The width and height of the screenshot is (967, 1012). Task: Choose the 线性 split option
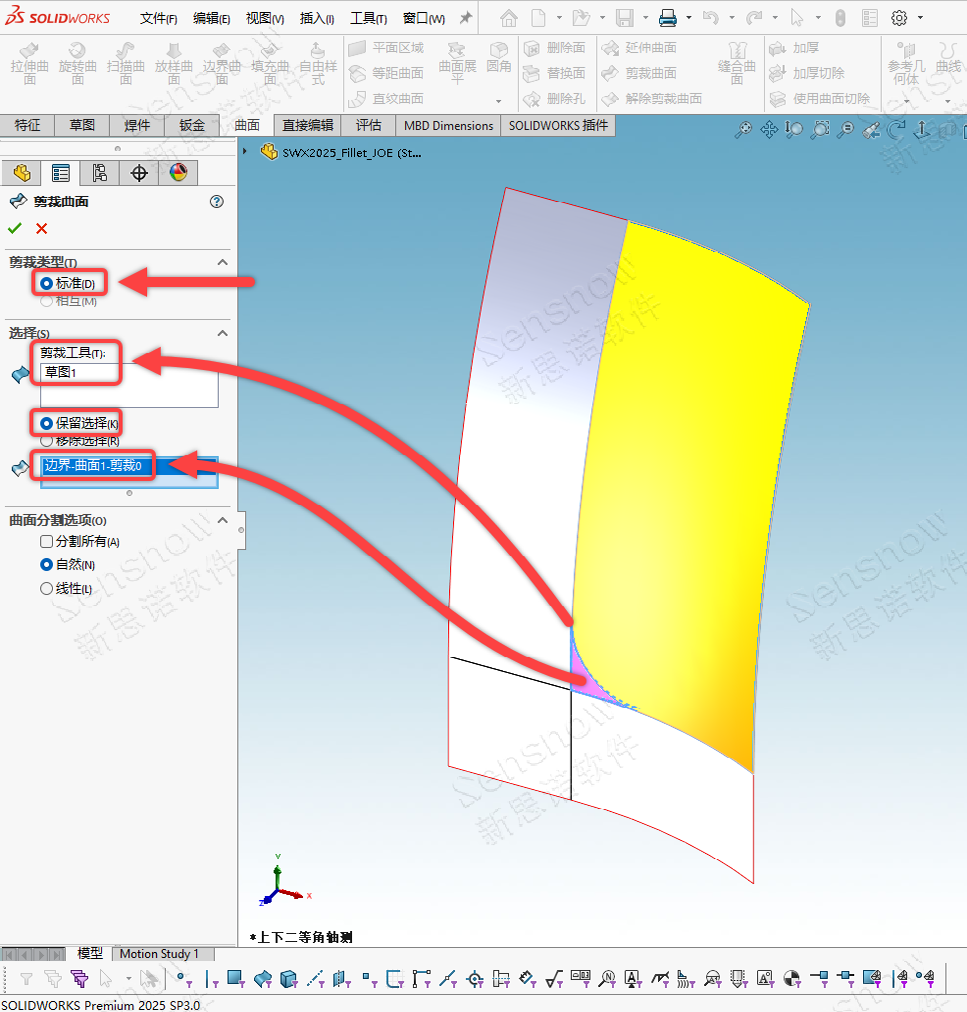click(46, 589)
